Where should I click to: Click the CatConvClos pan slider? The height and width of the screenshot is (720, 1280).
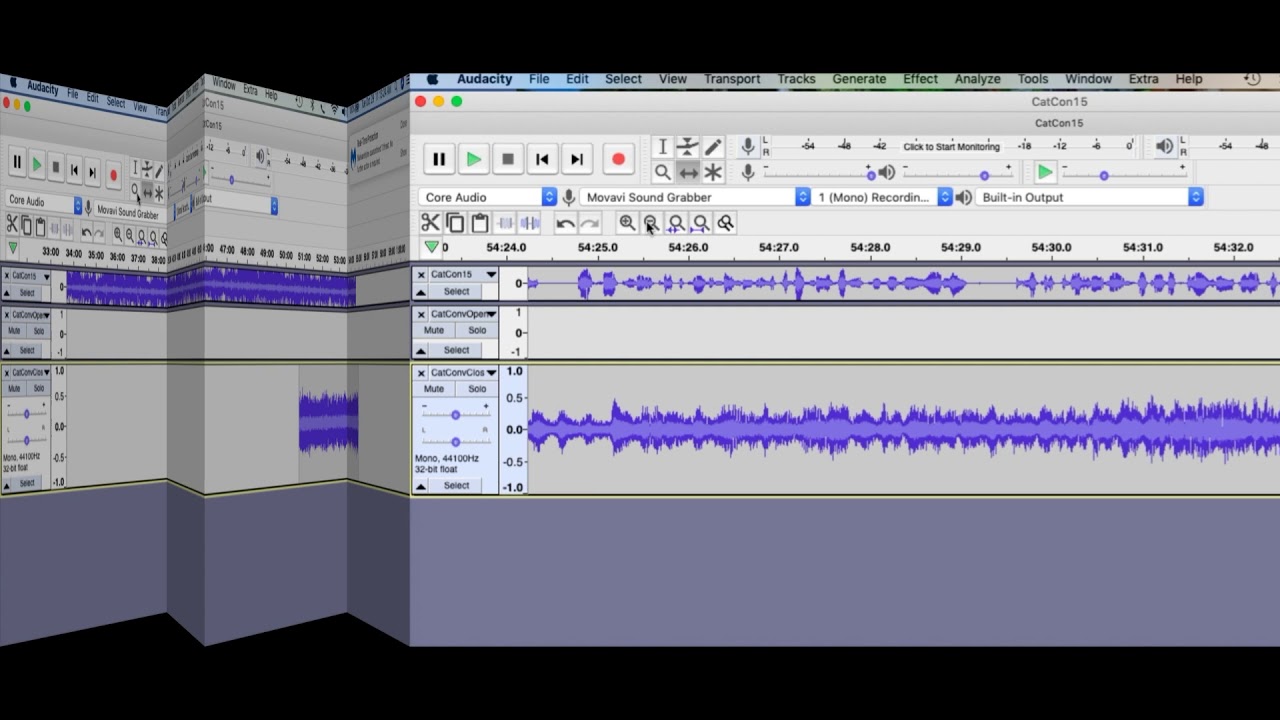pos(455,441)
